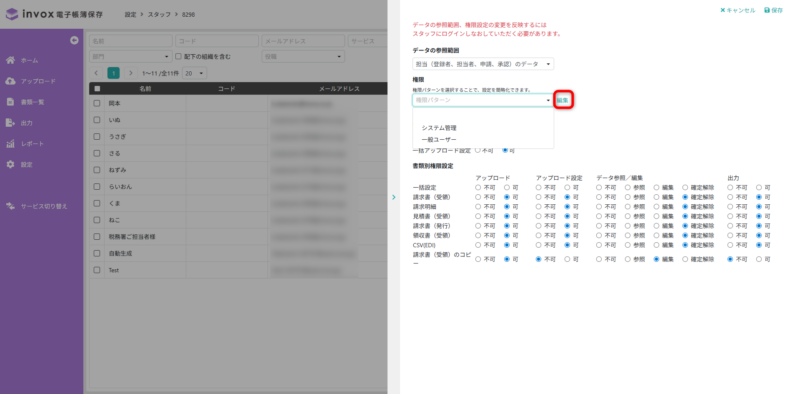Set 請求書（受領）アップロード to 不可
Screen dimensions: 800x394
pyautogui.click(x=478, y=197)
